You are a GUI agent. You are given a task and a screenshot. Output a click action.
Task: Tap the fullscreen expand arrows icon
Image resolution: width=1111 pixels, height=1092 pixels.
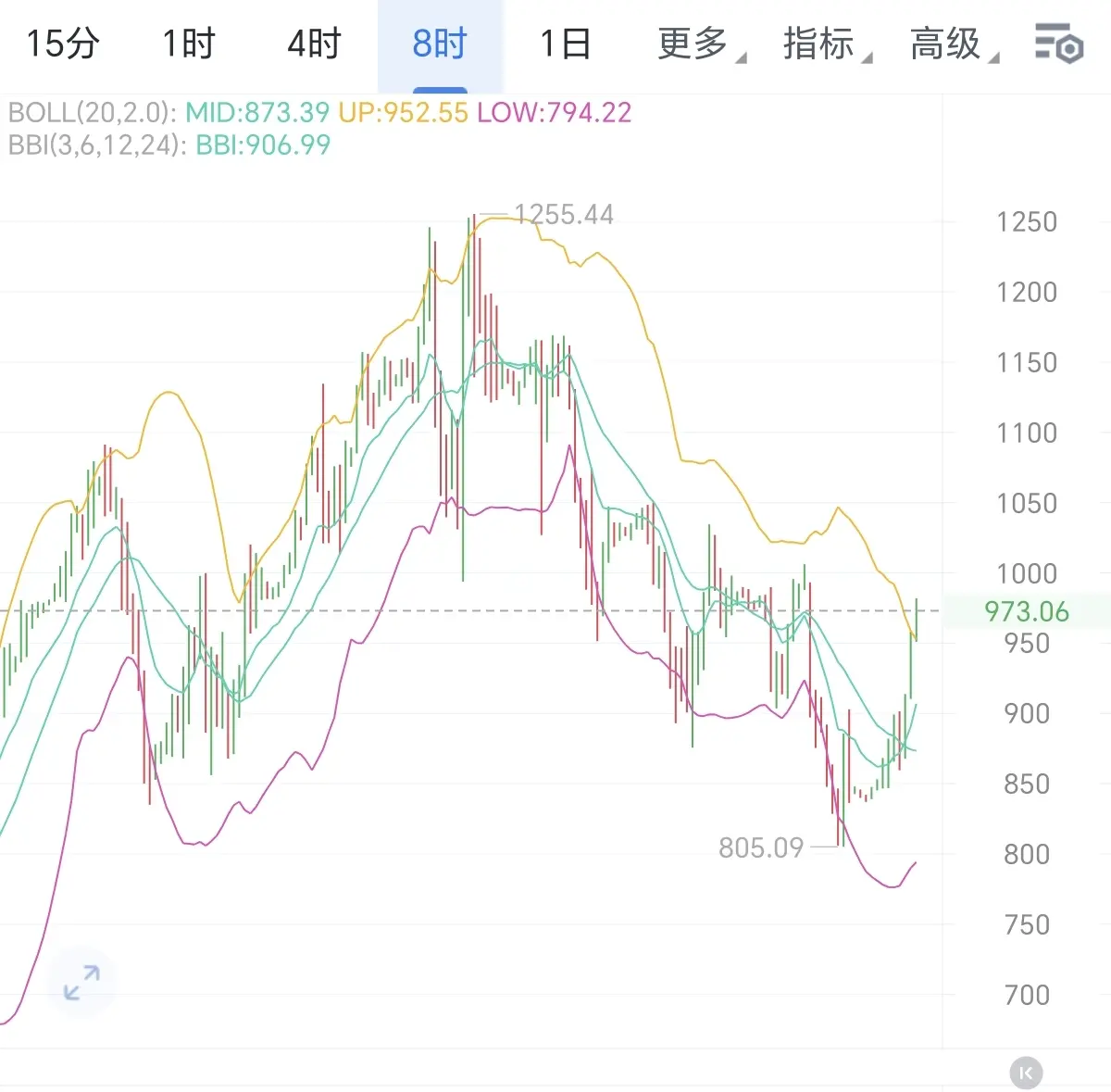tap(81, 983)
